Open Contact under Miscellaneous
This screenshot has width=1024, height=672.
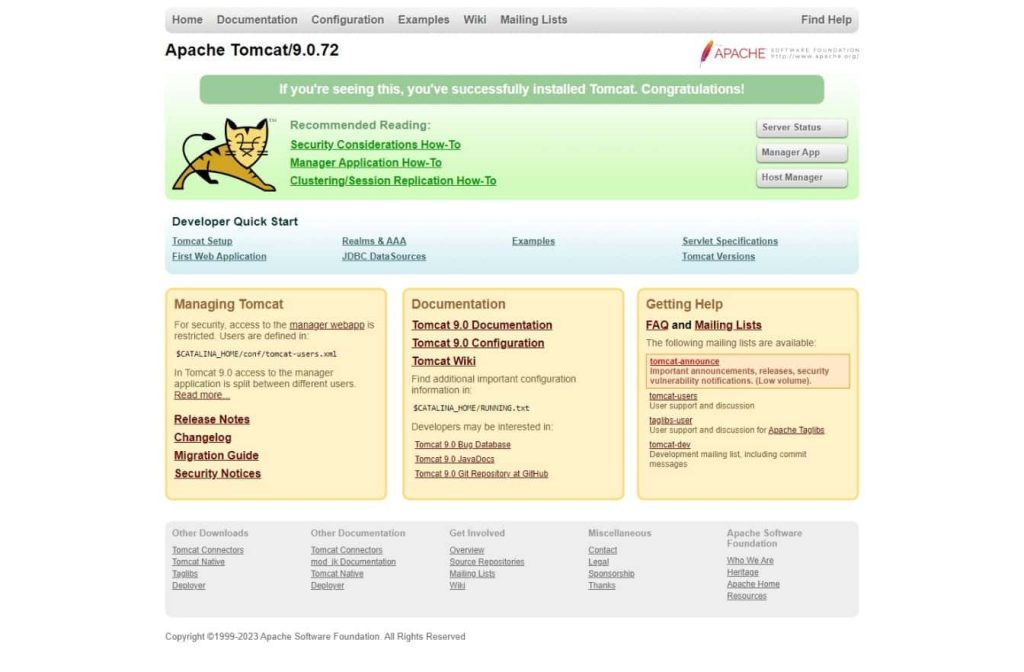click(603, 551)
